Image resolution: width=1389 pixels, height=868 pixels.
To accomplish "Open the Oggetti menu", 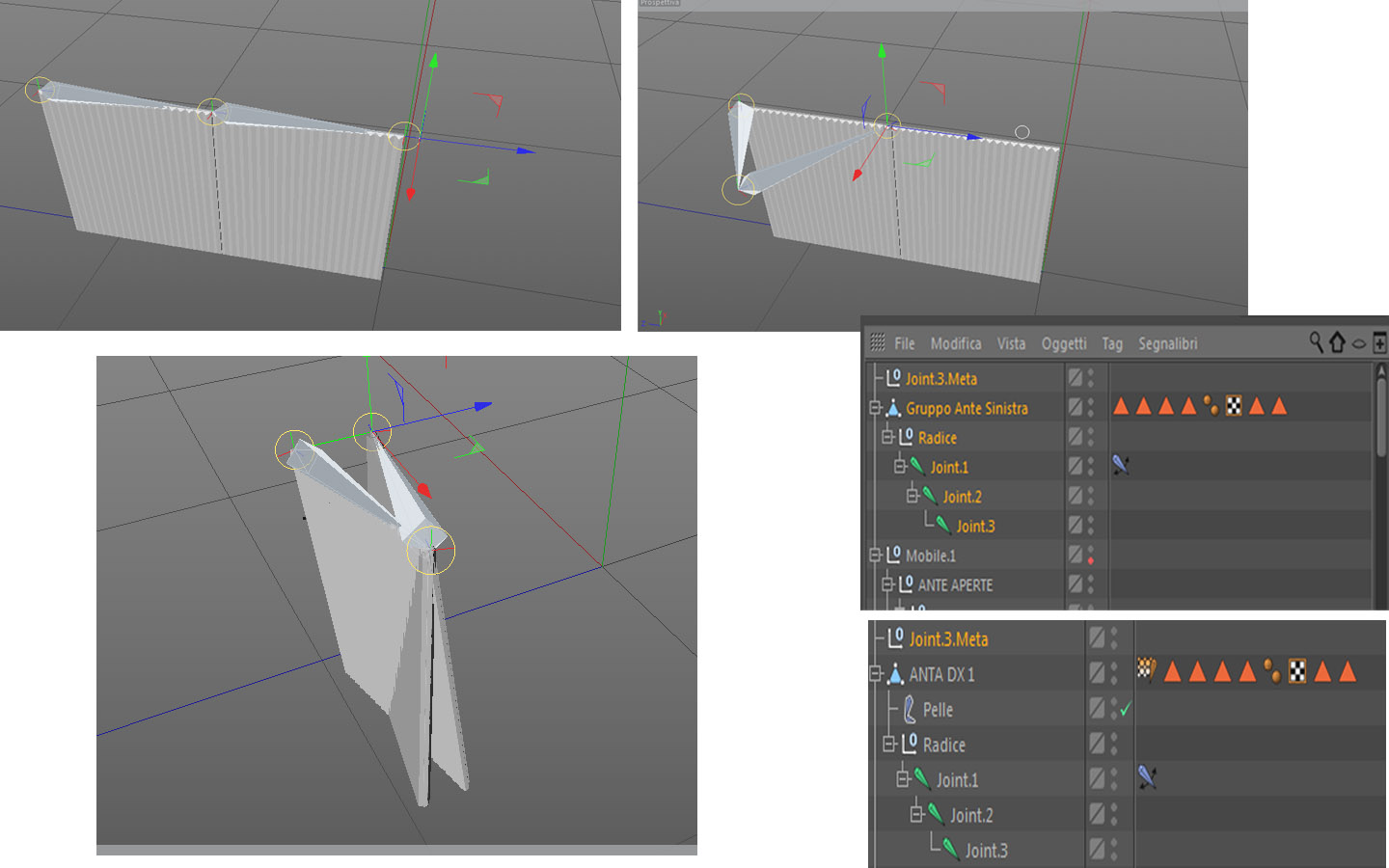I will click(x=1064, y=344).
